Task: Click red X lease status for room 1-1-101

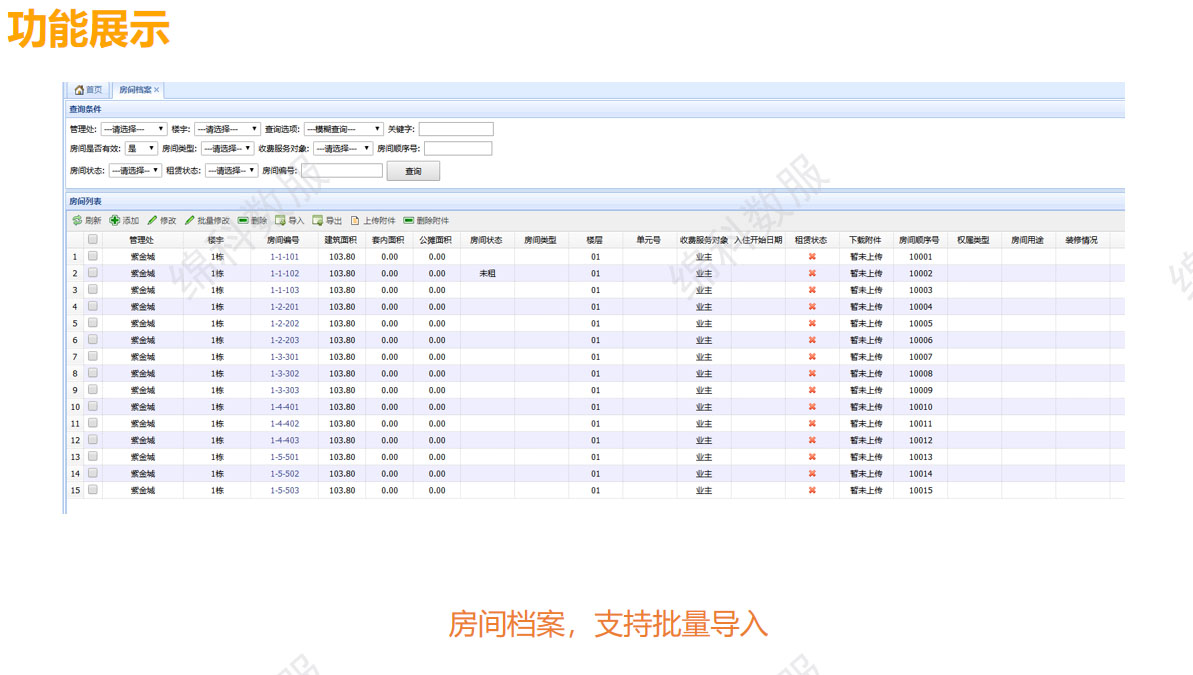Action: [x=812, y=257]
